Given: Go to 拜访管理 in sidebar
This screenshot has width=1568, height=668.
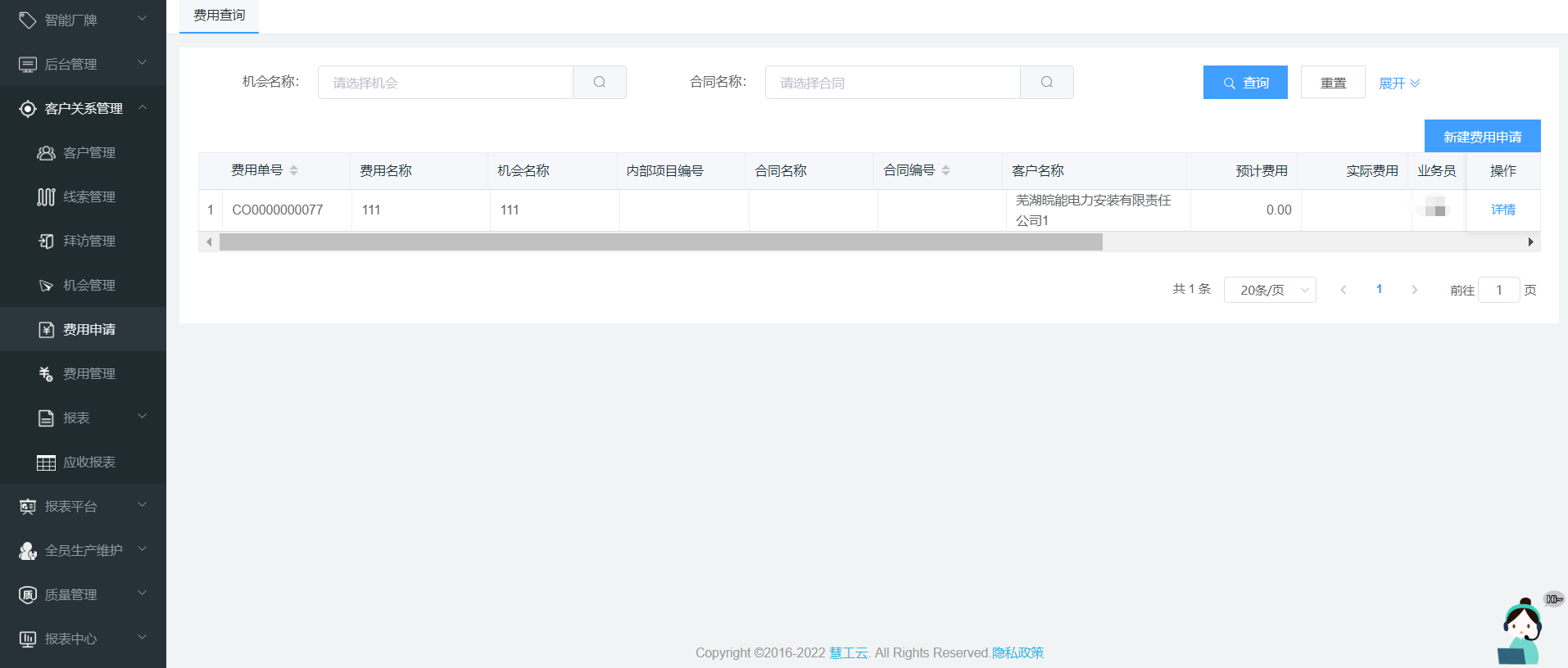Looking at the screenshot, I should [x=88, y=241].
